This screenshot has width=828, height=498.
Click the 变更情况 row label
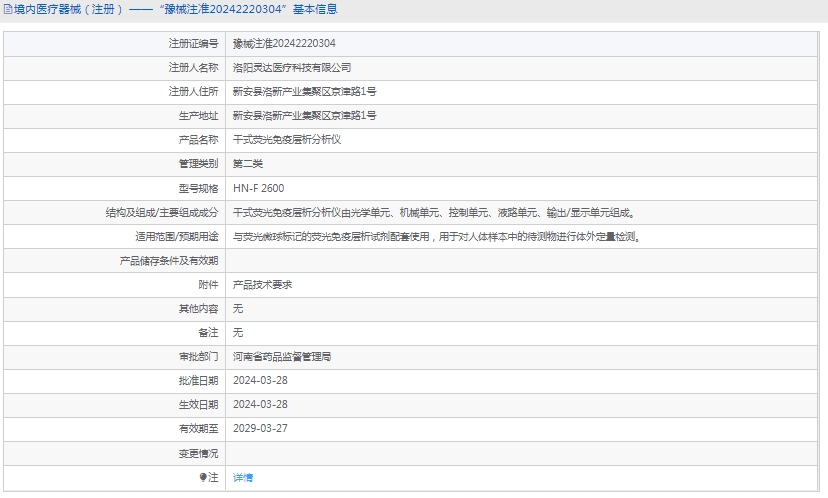[198, 453]
